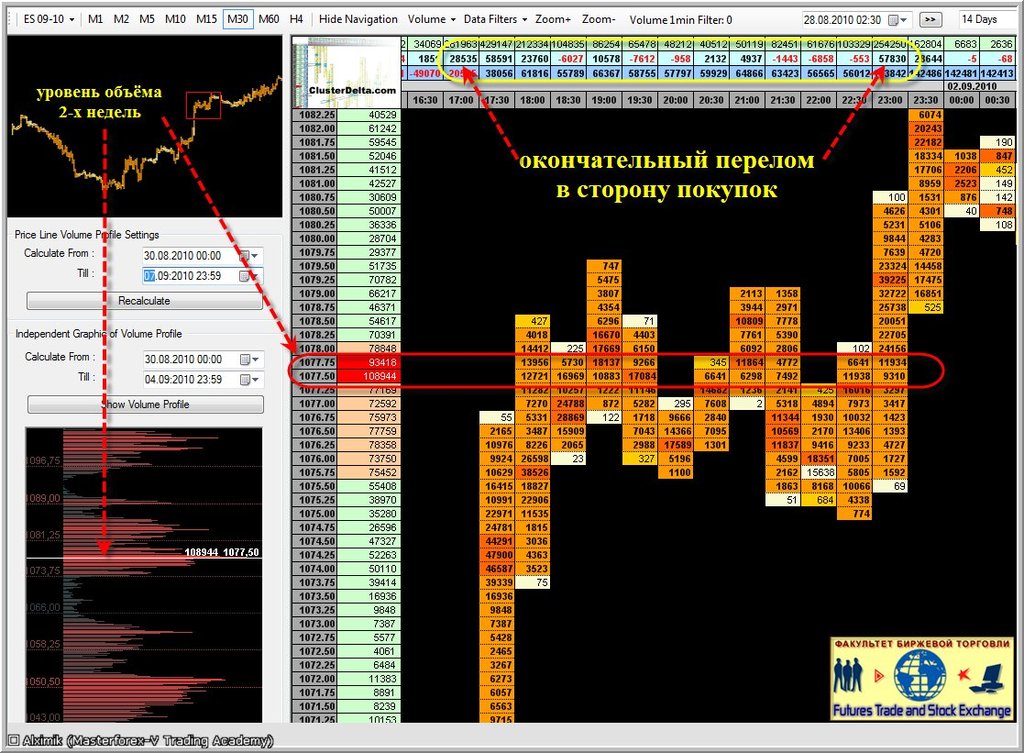Enable the H4 timeframe button
1024x753 pixels.
[x=296, y=19]
